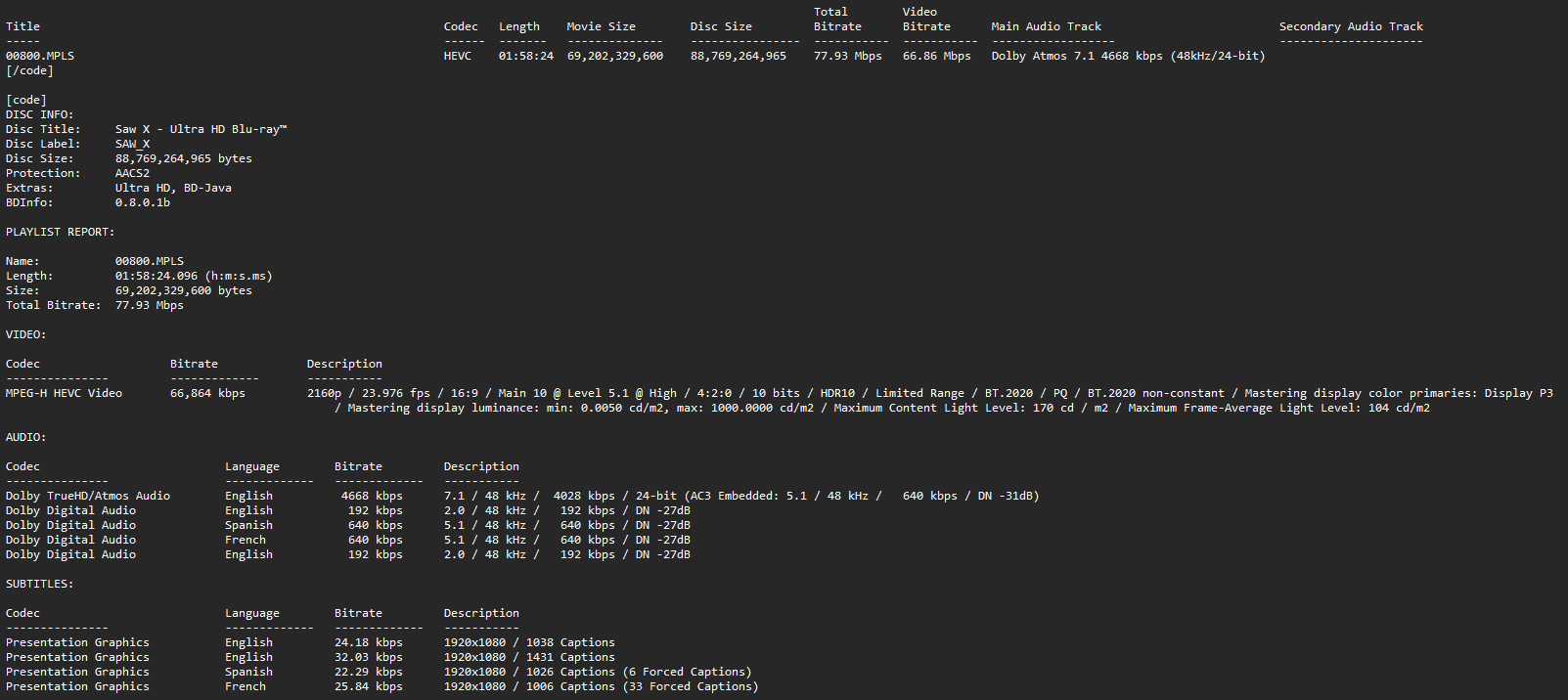The width and height of the screenshot is (1568, 700).
Task: Click the MPEG-H HEVC Video codec entry
Action: (x=64, y=393)
